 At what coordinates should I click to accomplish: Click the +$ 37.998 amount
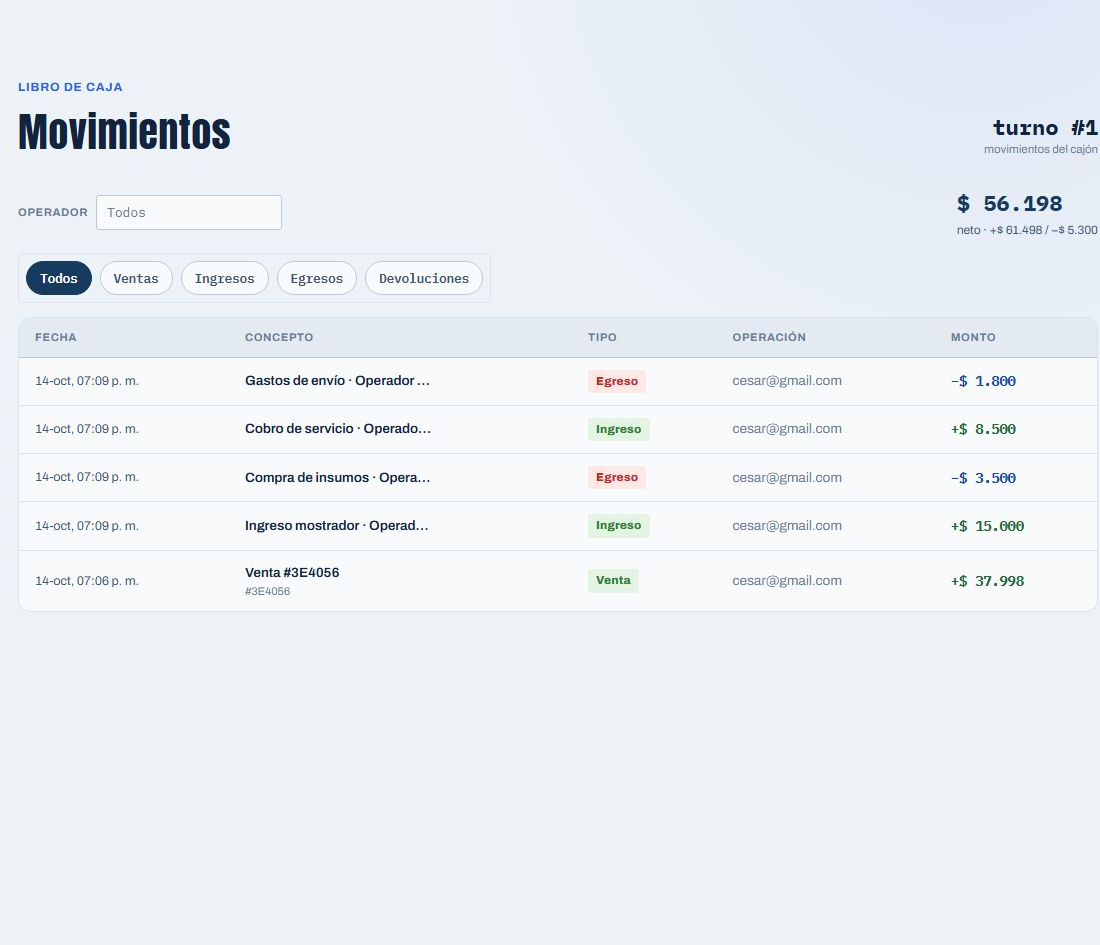987,581
